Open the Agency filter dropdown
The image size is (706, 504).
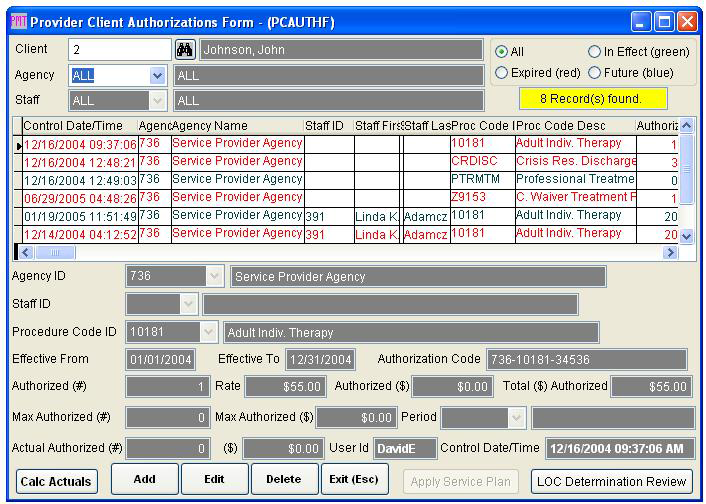(157, 75)
